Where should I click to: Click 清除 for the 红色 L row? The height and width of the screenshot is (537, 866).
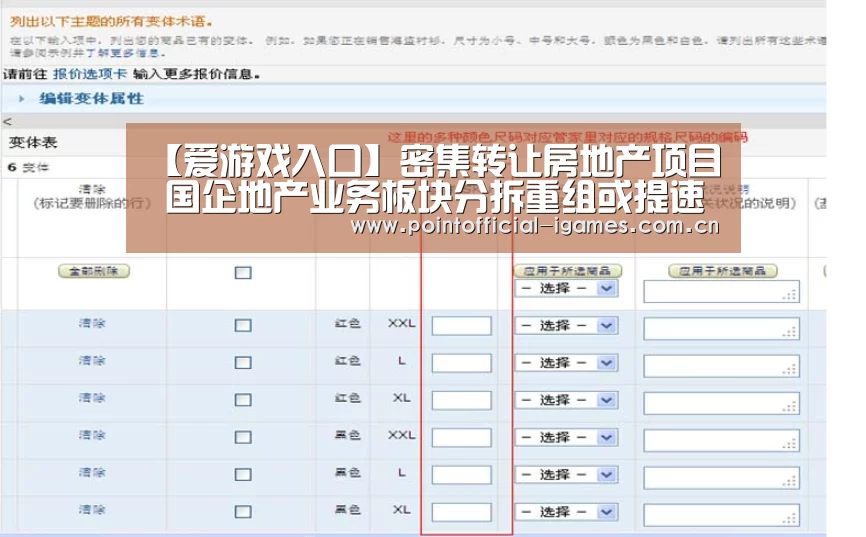coord(92,361)
